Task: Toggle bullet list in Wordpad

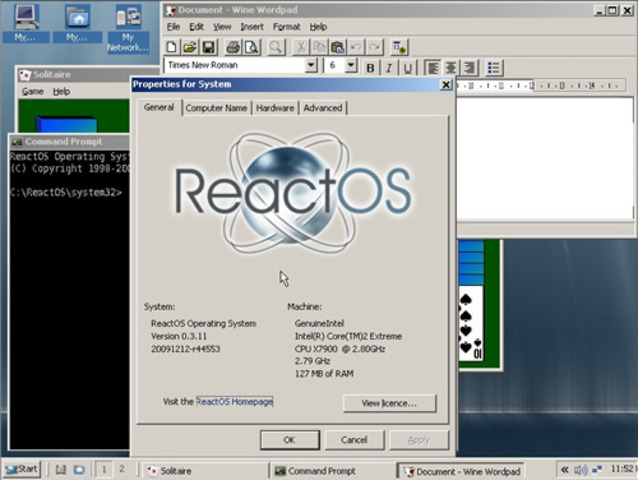Action: pyautogui.click(x=494, y=68)
